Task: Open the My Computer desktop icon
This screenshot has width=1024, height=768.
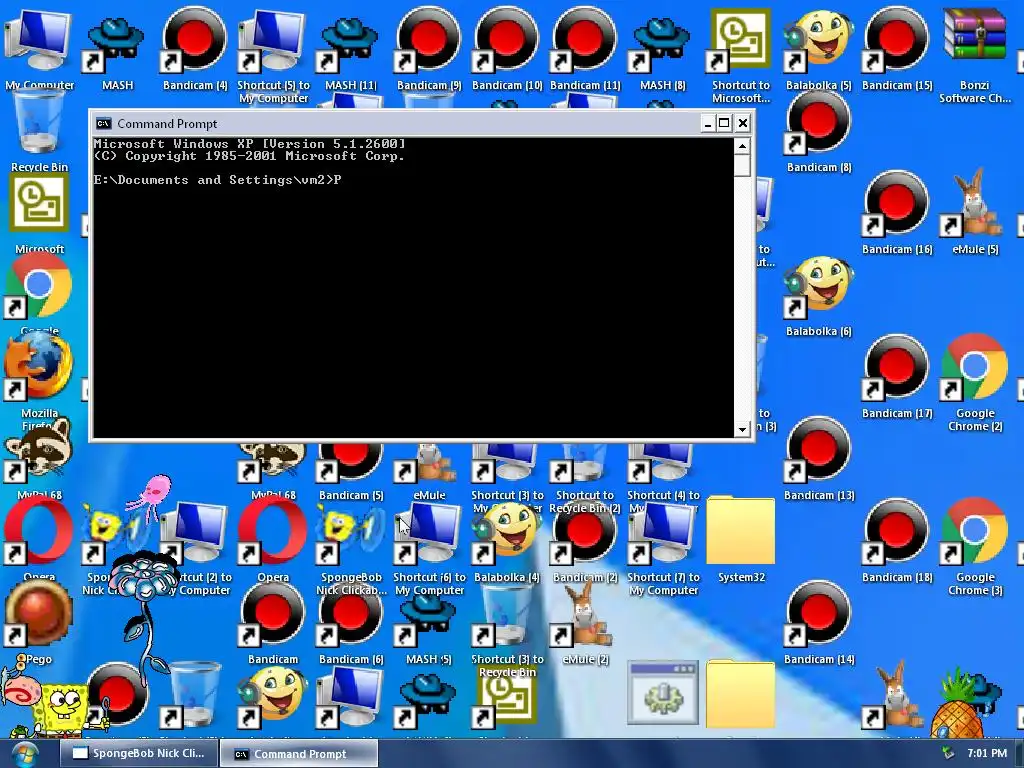Action: [x=39, y=40]
